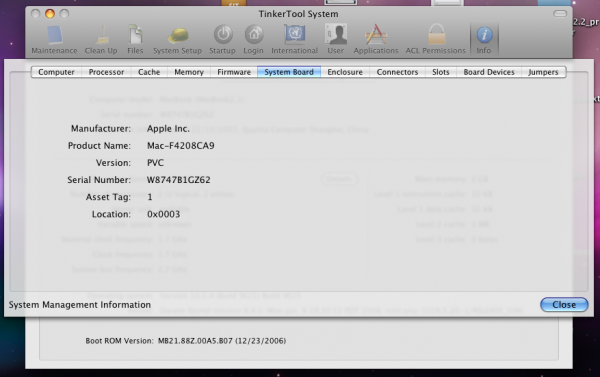Switch to the Enclosure tab
Screen dimensions: 600x377
(345, 72)
